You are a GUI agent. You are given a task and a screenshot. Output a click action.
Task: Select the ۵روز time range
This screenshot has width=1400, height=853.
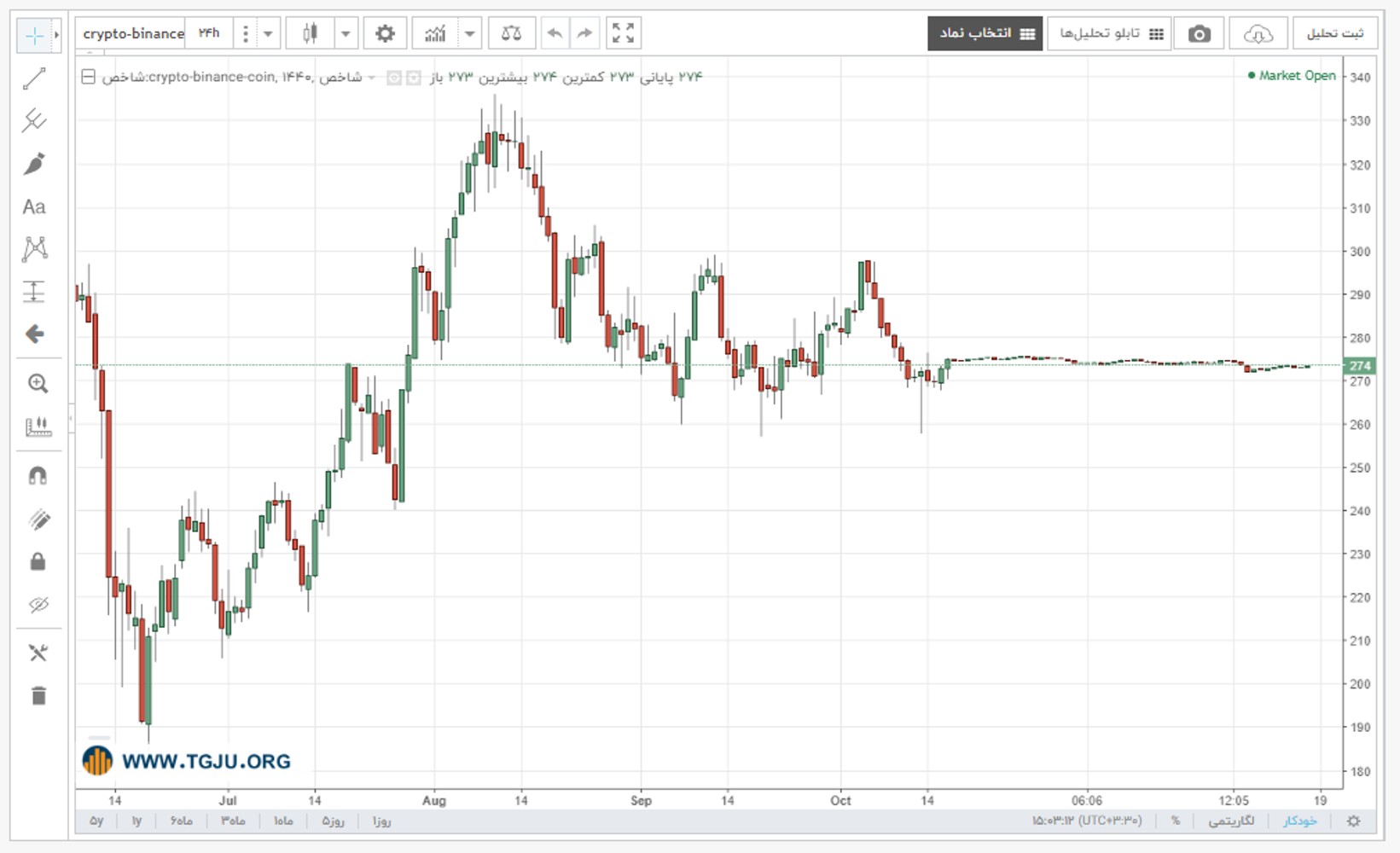(333, 821)
